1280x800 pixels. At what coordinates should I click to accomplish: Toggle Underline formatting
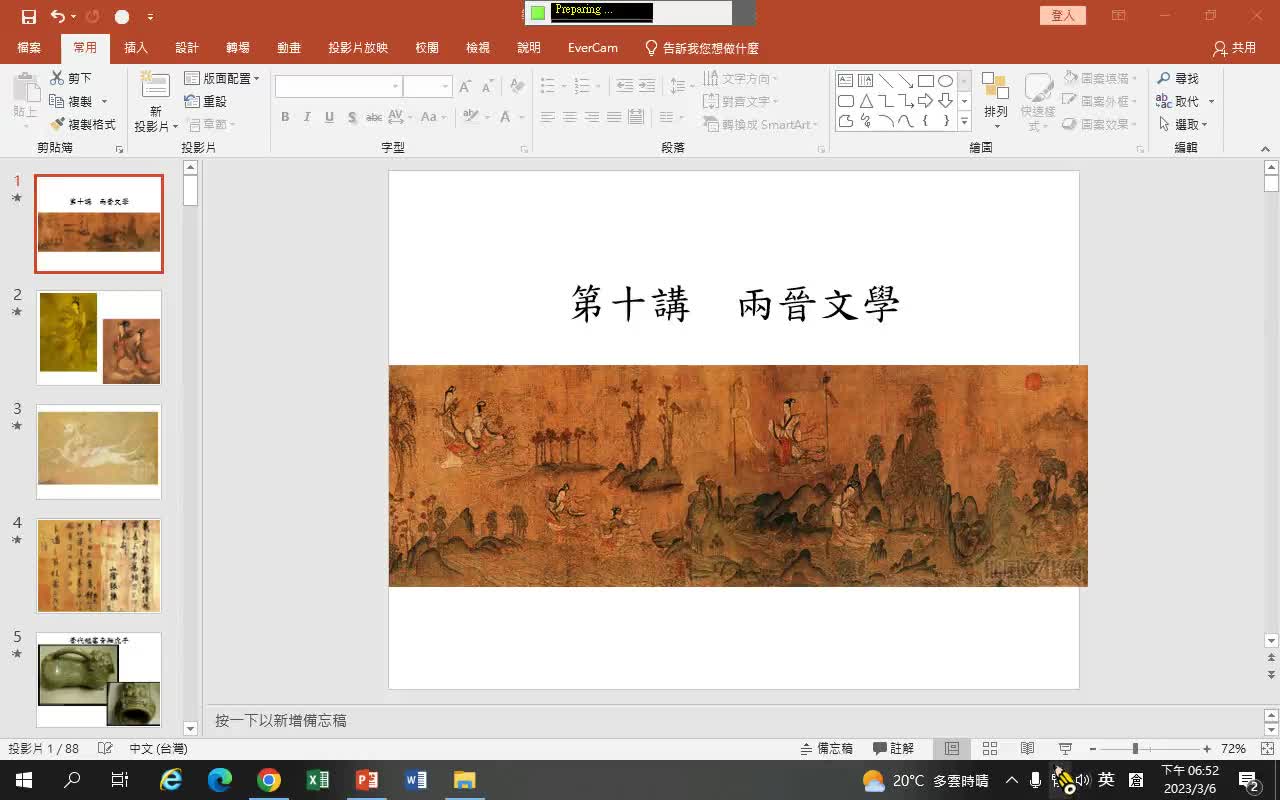click(329, 117)
